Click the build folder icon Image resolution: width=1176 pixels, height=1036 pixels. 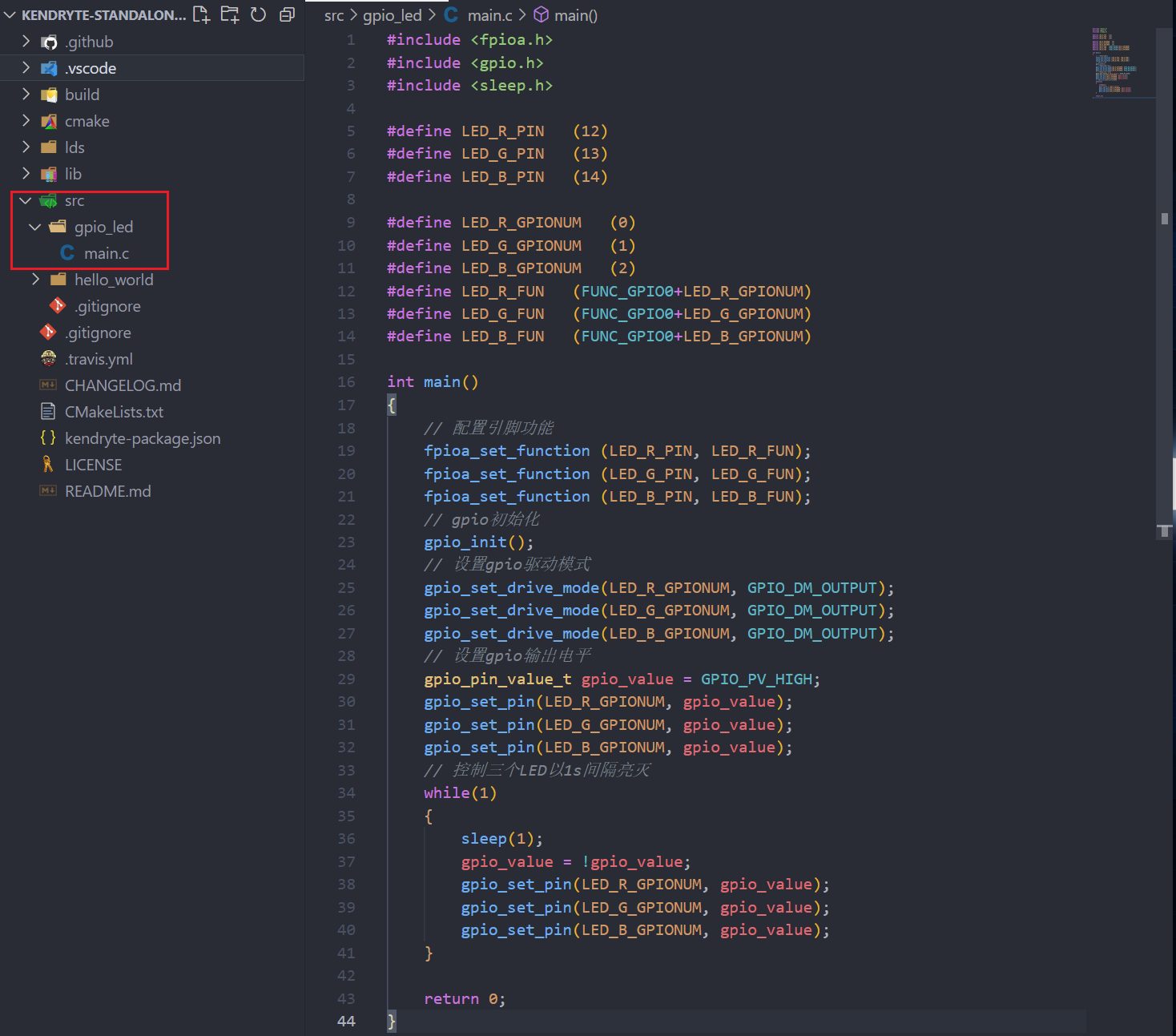click(49, 95)
